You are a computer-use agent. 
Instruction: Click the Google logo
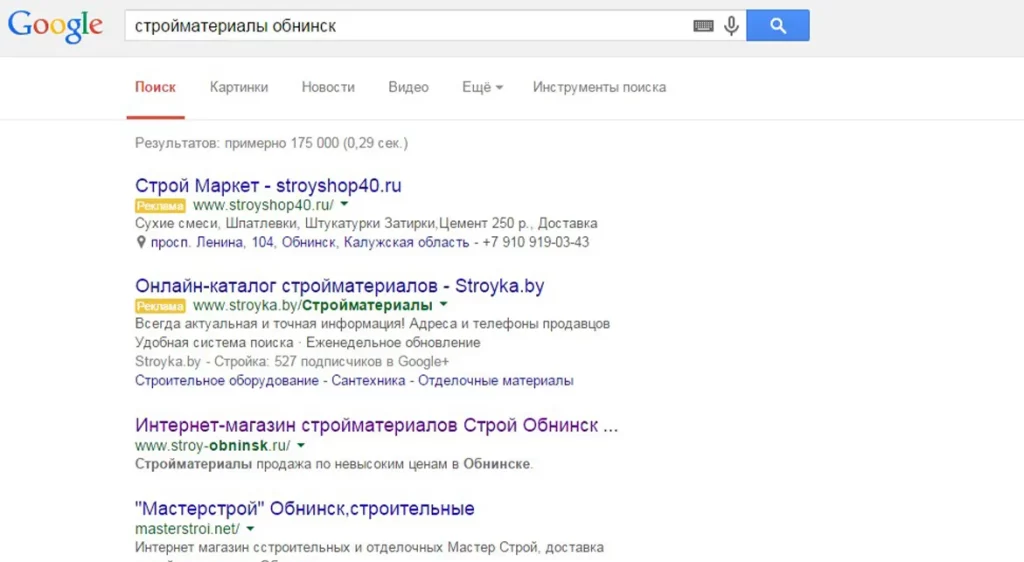[55, 26]
